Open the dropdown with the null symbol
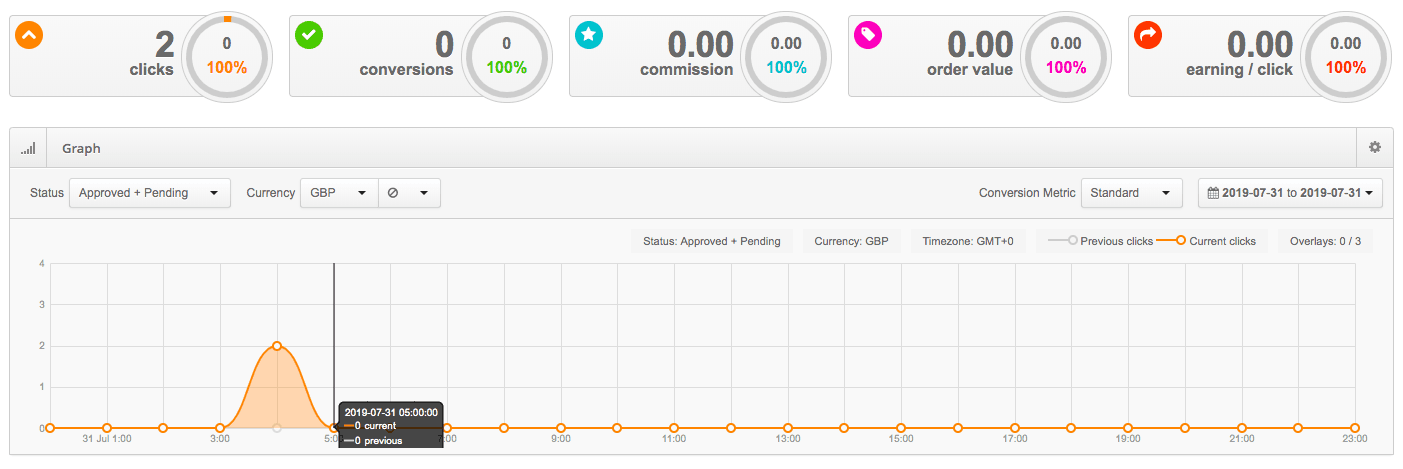This screenshot has height=469, width=1403. pos(409,193)
